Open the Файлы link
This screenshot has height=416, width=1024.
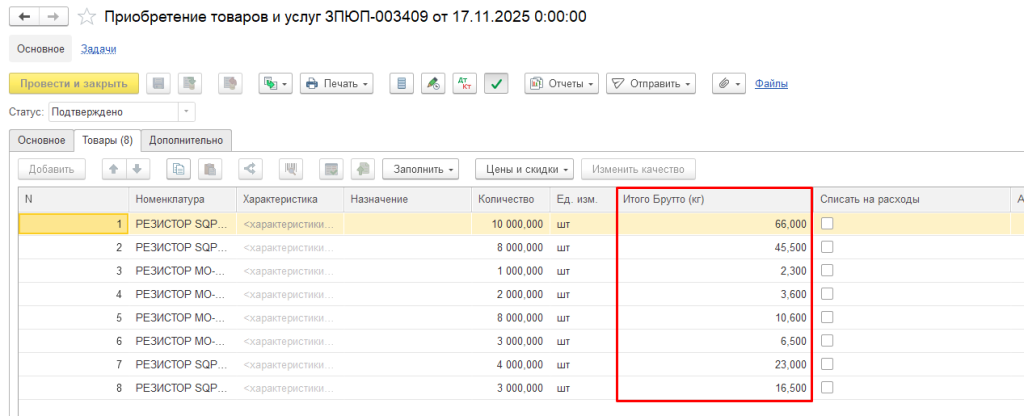click(x=771, y=84)
